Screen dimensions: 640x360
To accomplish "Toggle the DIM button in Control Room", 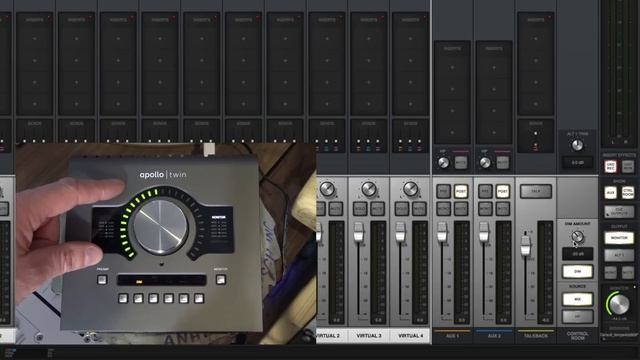I will pos(577,271).
